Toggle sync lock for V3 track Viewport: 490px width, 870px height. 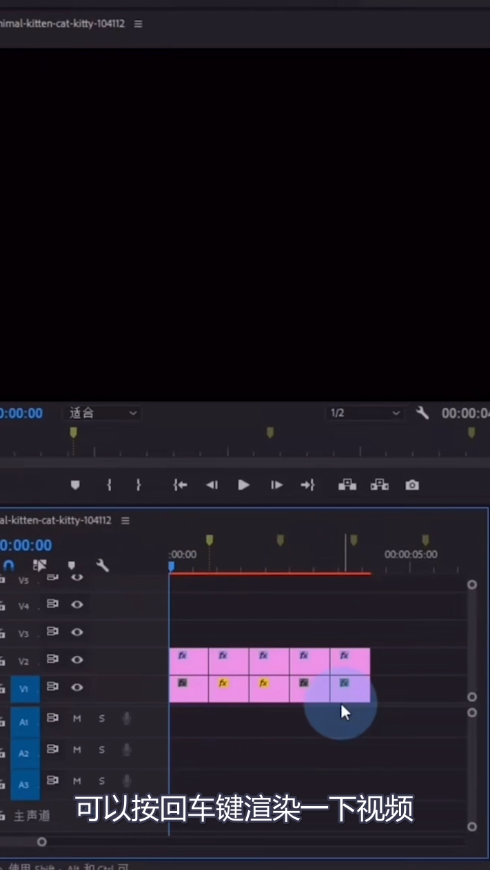pyautogui.click(x=53, y=631)
